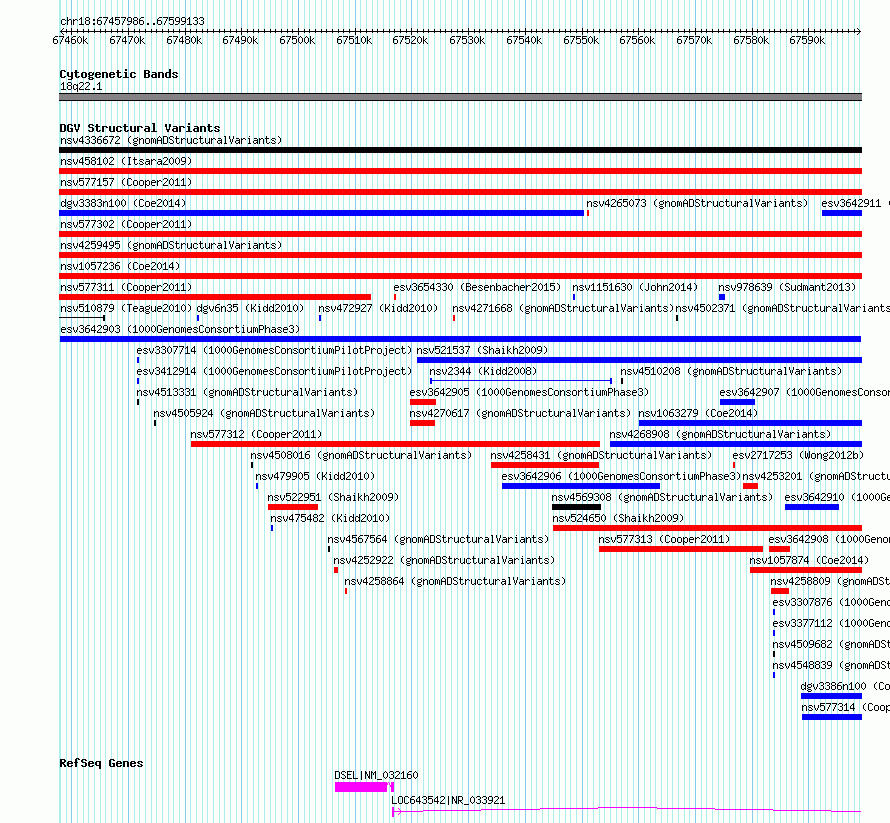Screen dimensions: 890x823
Task: Click the 67550k ruler position label
Action: coord(581,40)
